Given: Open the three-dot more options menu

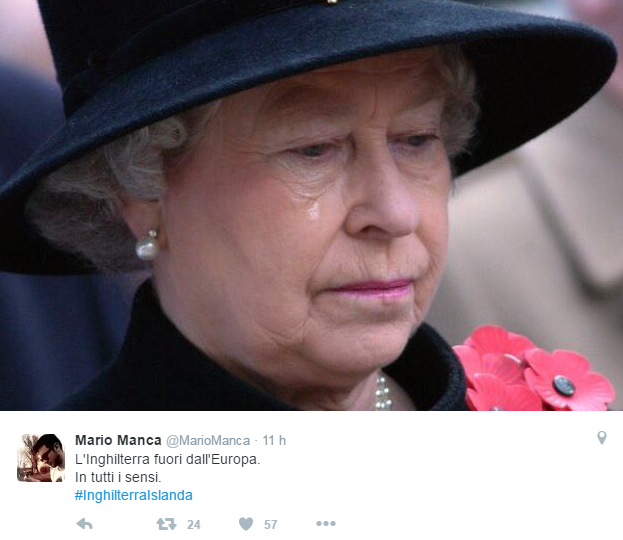Looking at the screenshot, I should click(326, 524).
